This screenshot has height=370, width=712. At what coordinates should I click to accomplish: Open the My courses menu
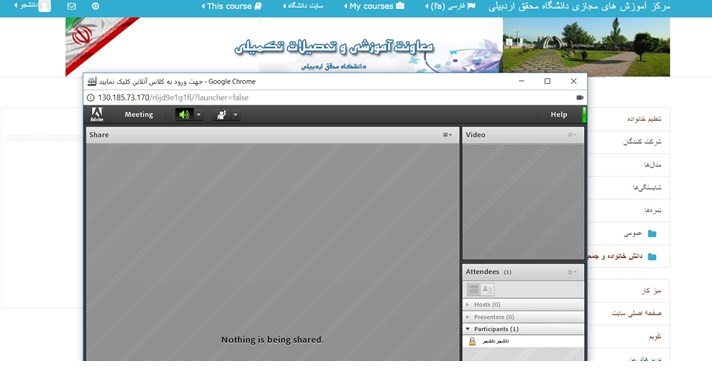[374, 6]
